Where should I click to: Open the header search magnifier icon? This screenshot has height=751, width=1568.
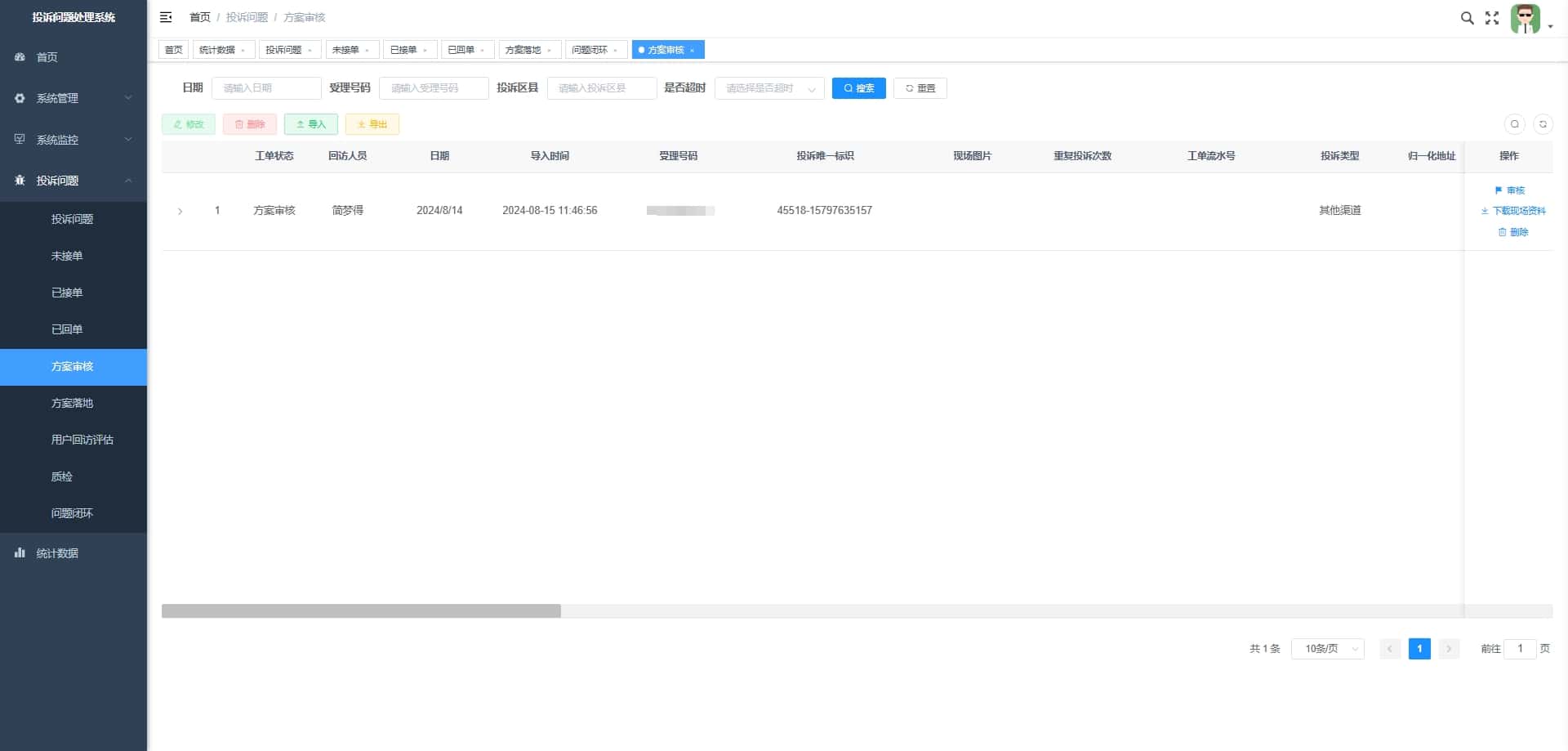(1467, 18)
